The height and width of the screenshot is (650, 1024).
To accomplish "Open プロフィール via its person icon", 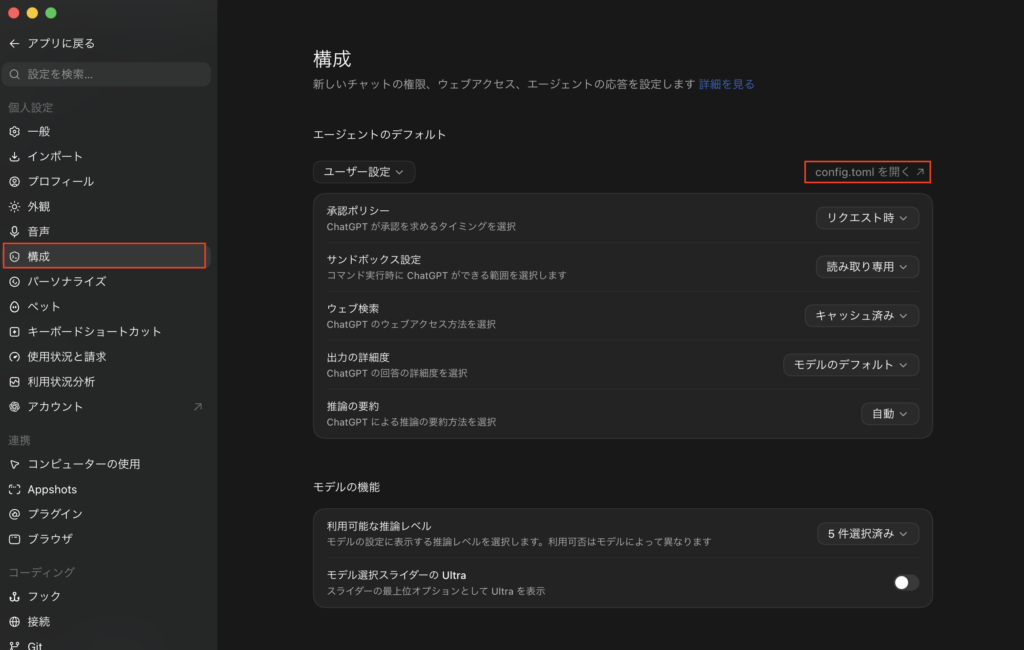I will (x=14, y=182).
